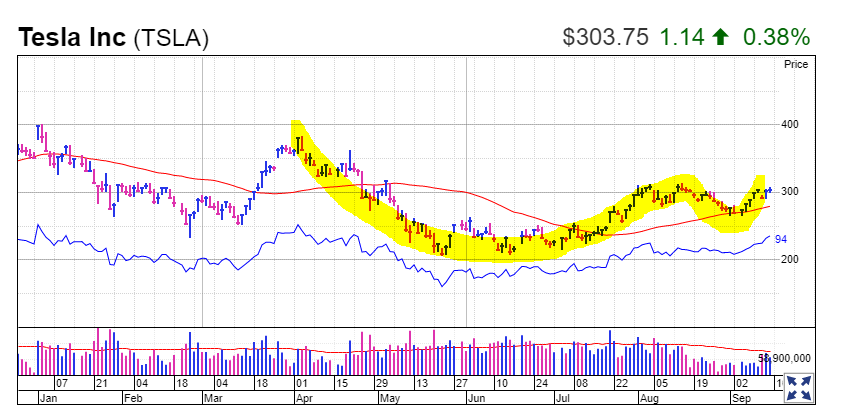Click the Tesla Inc company name
Image resolution: width=853 pixels, height=415 pixels.
[x=72, y=38]
